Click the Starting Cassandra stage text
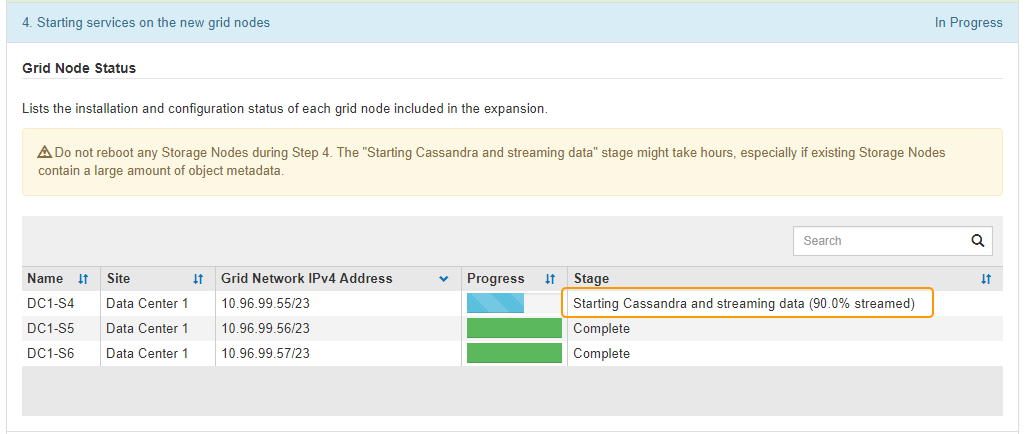This screenshot has width=1027, height=434. [x=744, y=303]
